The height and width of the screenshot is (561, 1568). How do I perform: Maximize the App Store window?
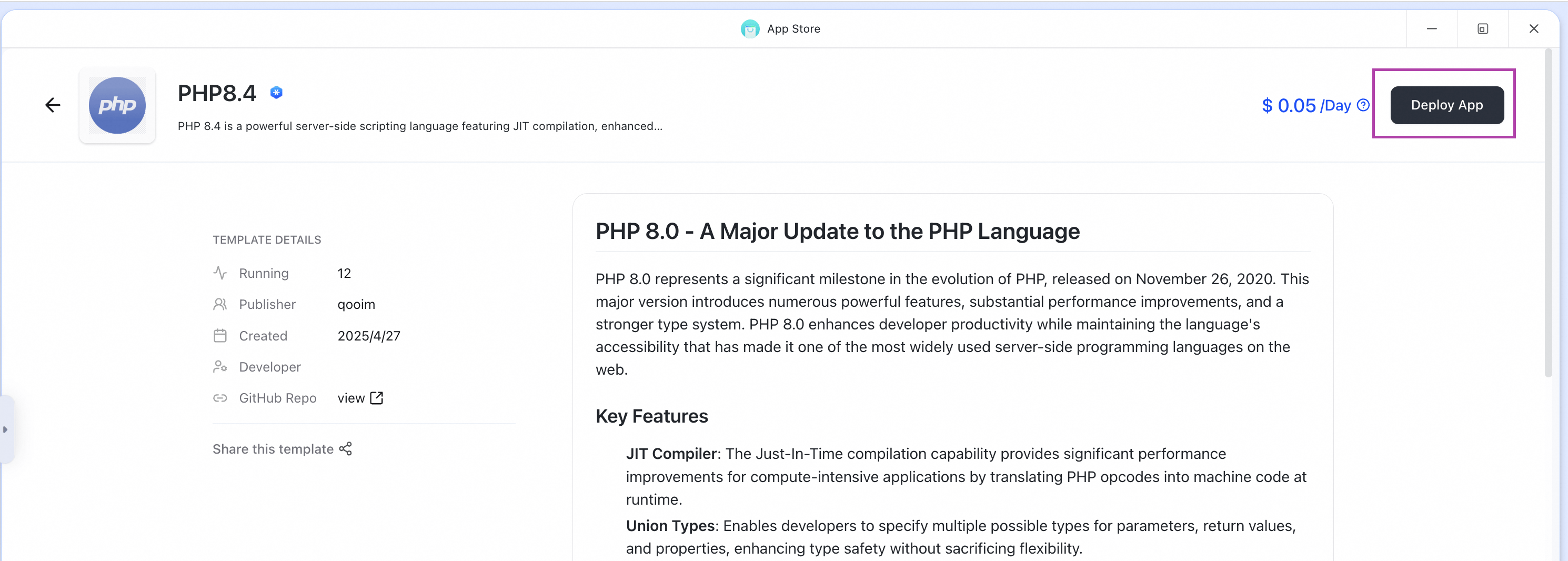pos(1483,28)
